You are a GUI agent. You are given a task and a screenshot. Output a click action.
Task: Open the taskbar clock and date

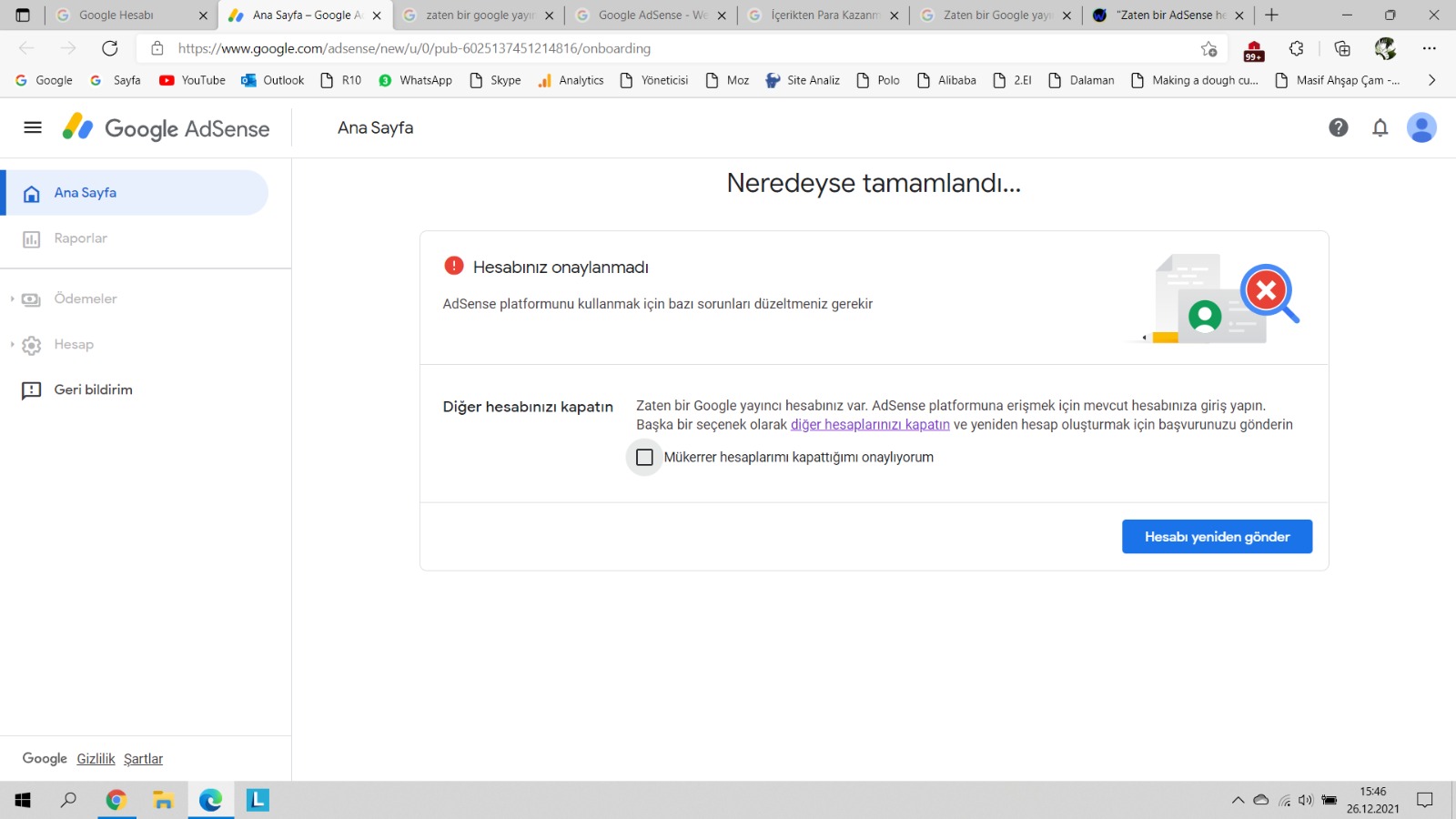click(1373, 800)
